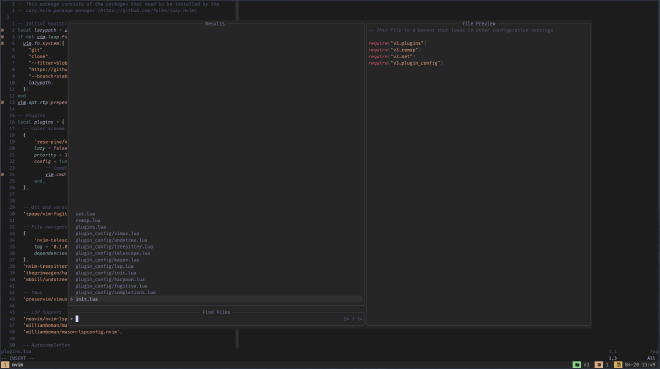Screen dimensions: 660x369
Task: Click the diagnostic sign on line 4
Action: point(3,43)
